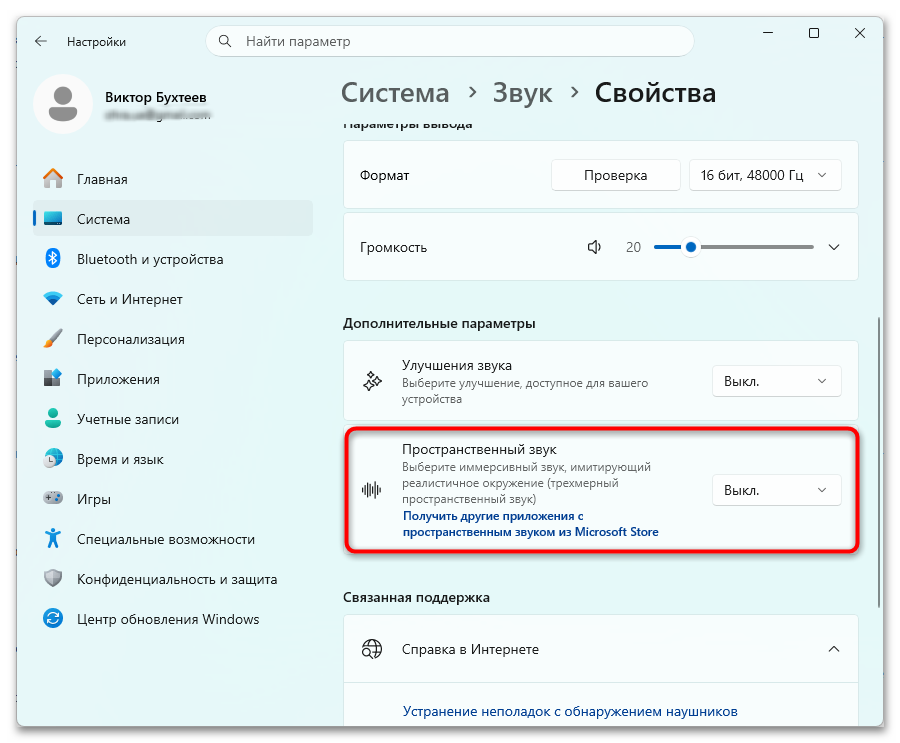This screenshot has width=900, height=743.
Task: Go back with the arrow icon
Action: [x=41, y=41]
